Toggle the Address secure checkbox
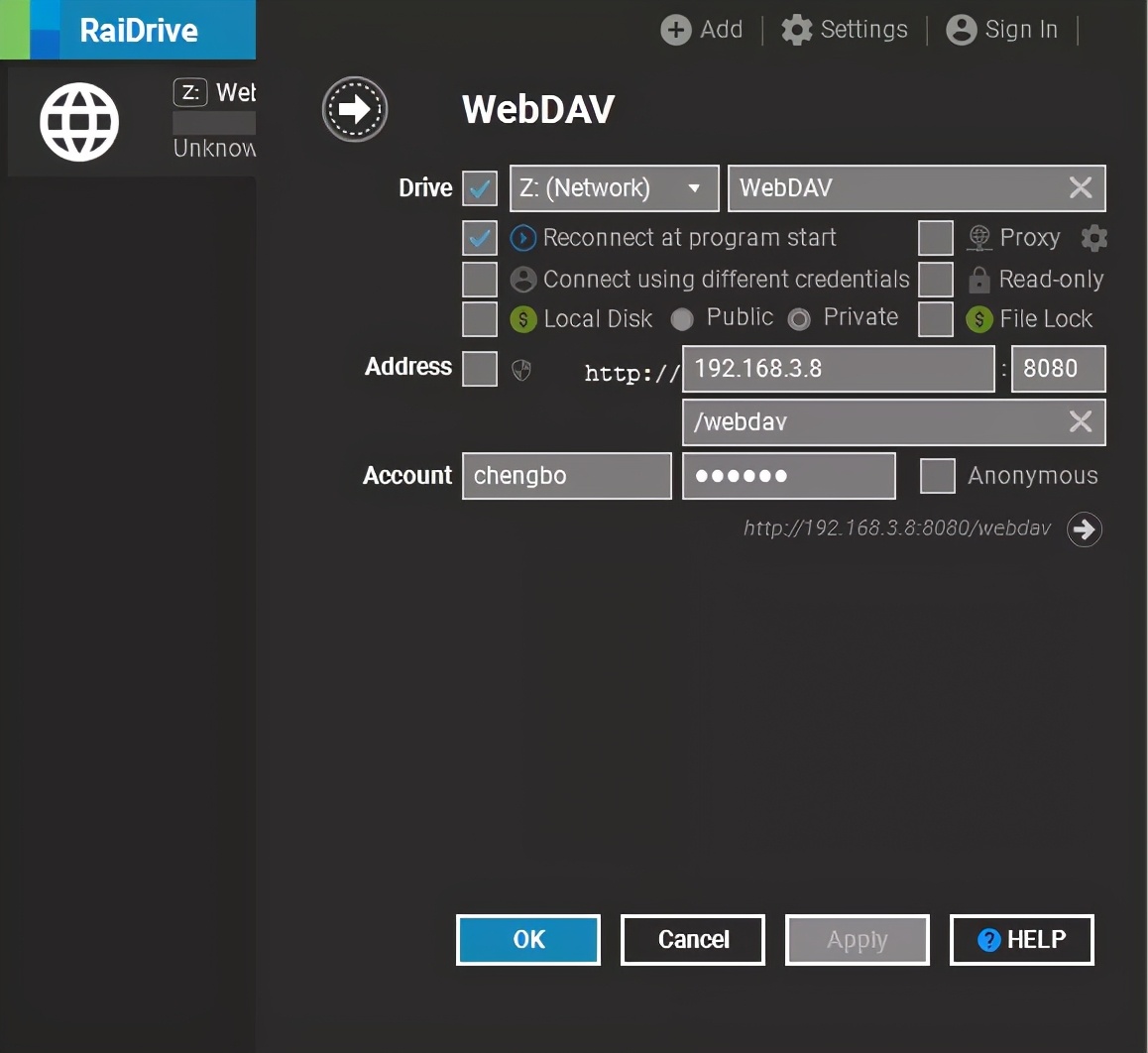The width and height of the screenshot is (1148, 1053). (480, 368)
